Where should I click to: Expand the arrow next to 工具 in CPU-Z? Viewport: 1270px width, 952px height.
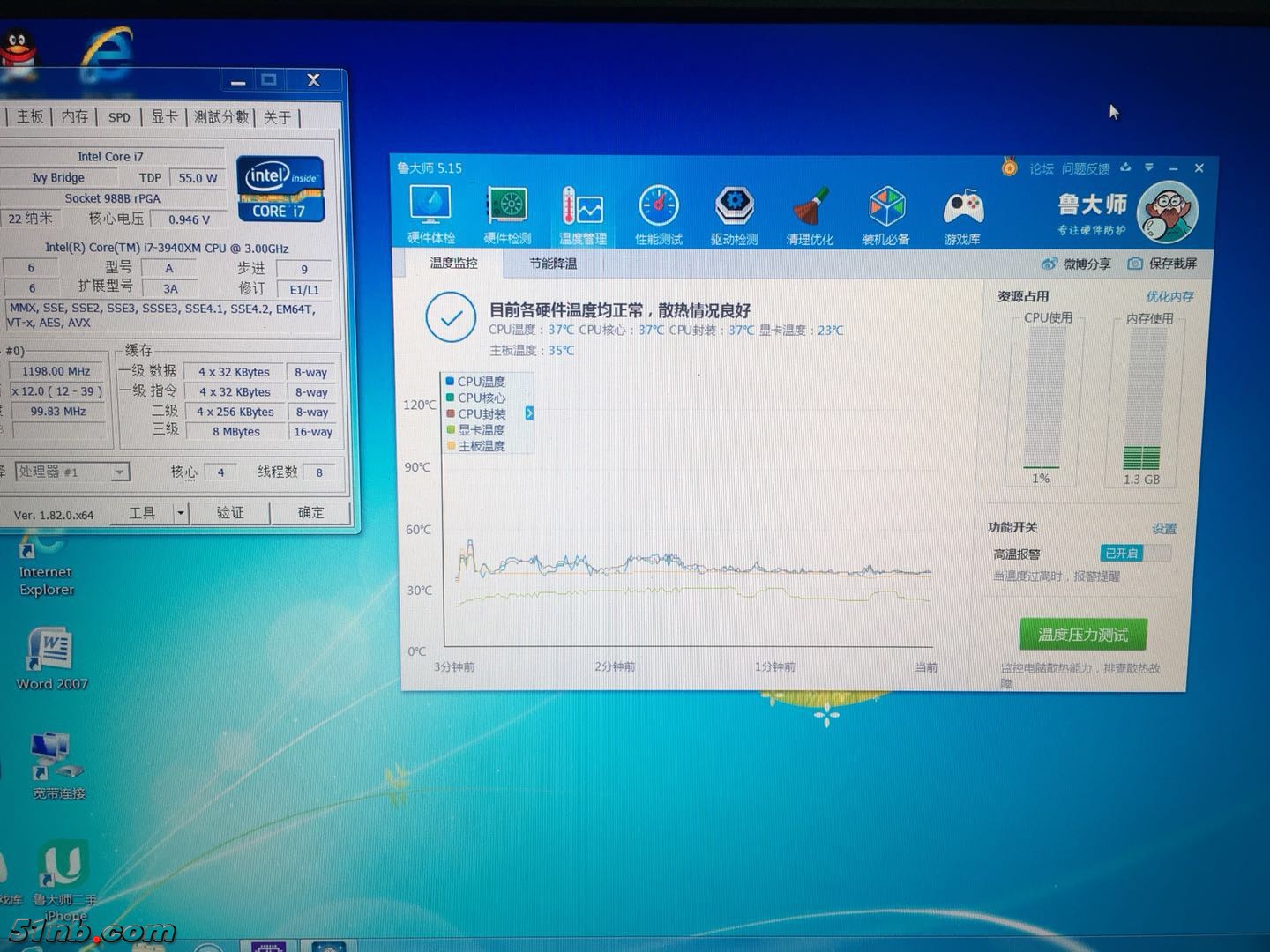[x=180, y=512]
